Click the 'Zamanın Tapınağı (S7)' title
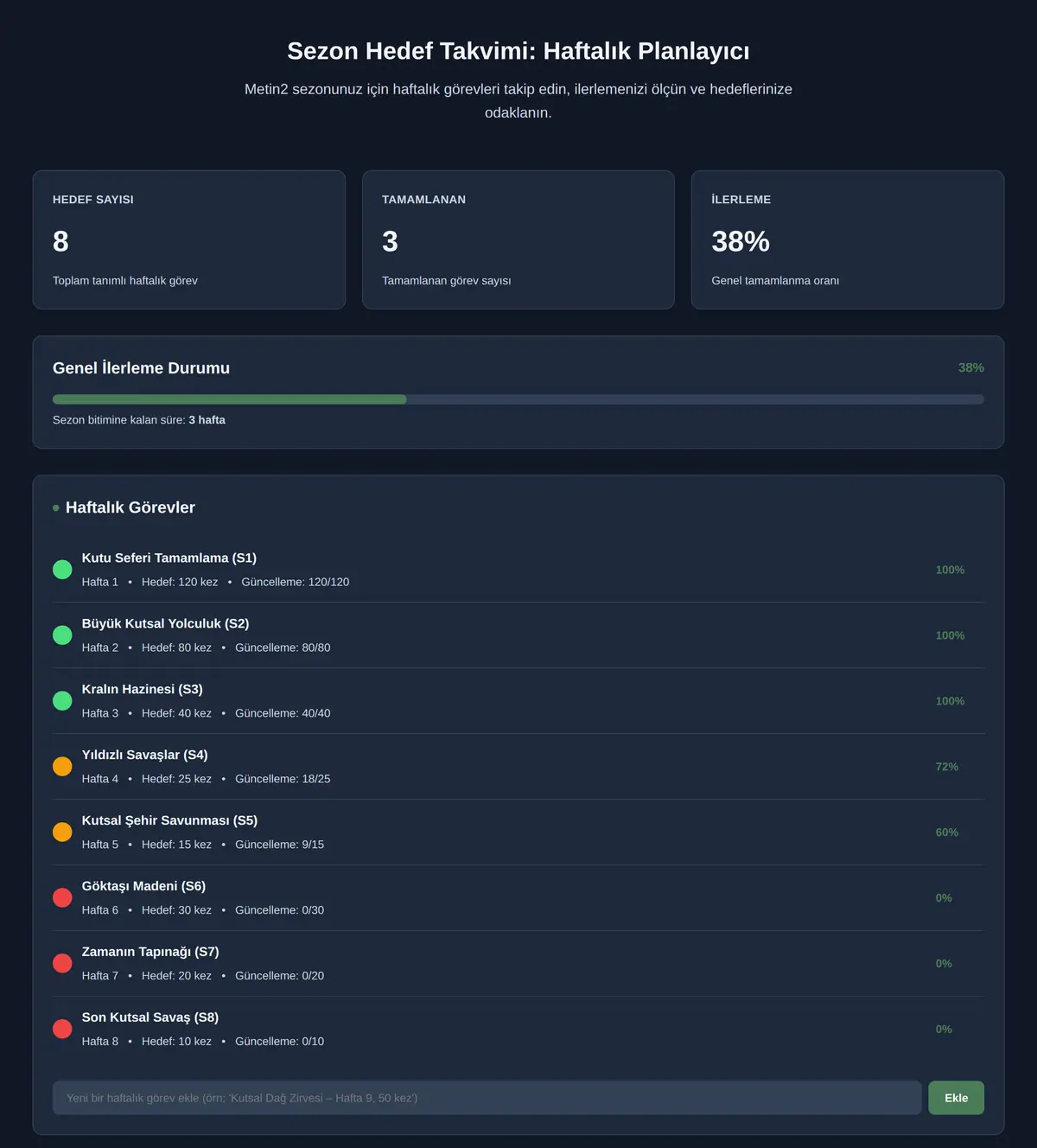The height and width of the screenshot is (1148, 1037). (150, 953)
